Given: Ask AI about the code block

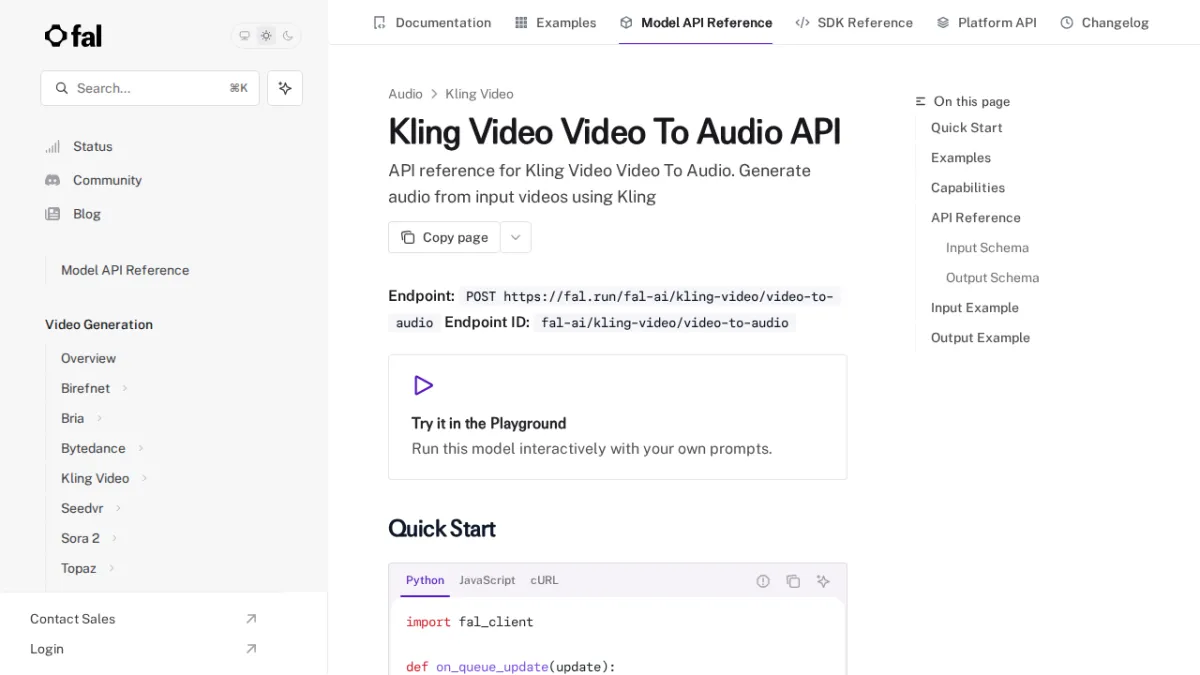Looking at the screenshot, I should 823,581.
